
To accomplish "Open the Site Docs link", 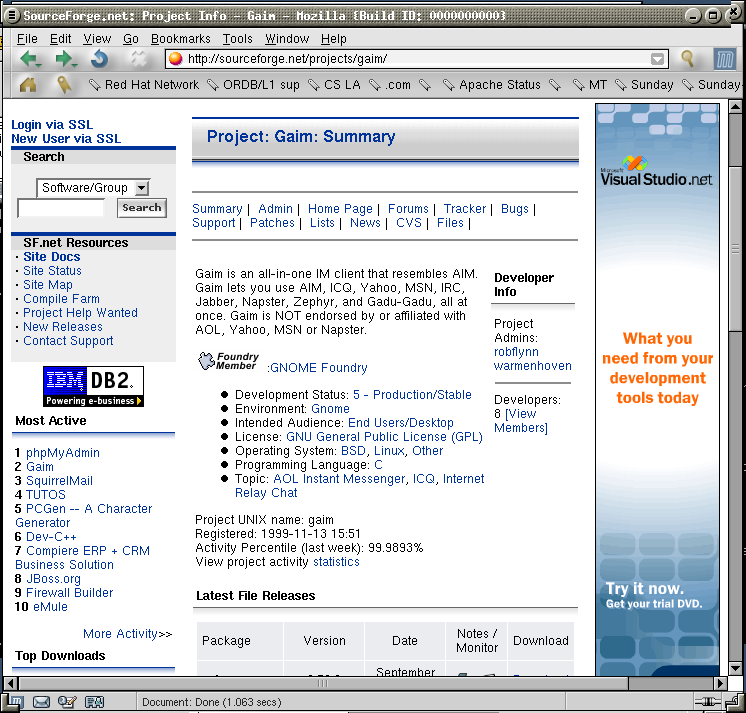I will coord(52,257).
